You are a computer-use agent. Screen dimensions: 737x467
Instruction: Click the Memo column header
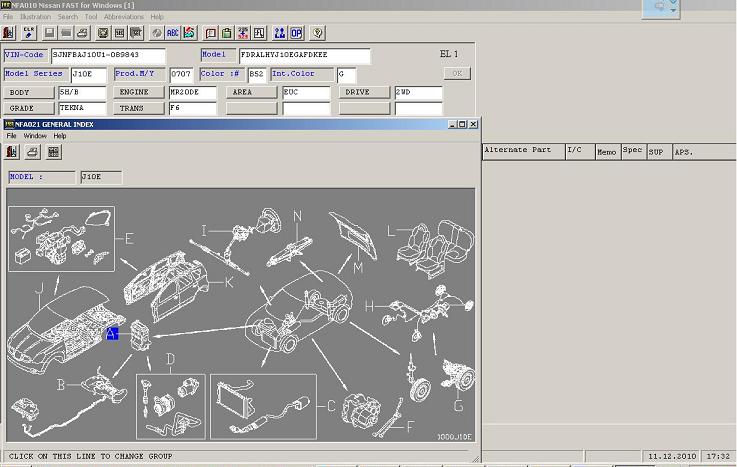pyautogui.click(x=607, y=152)
